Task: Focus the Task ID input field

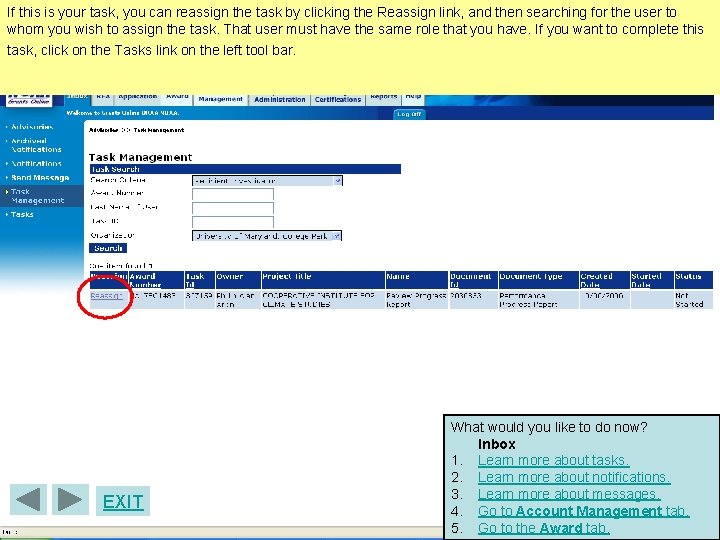Action: (x=233, y=222)
